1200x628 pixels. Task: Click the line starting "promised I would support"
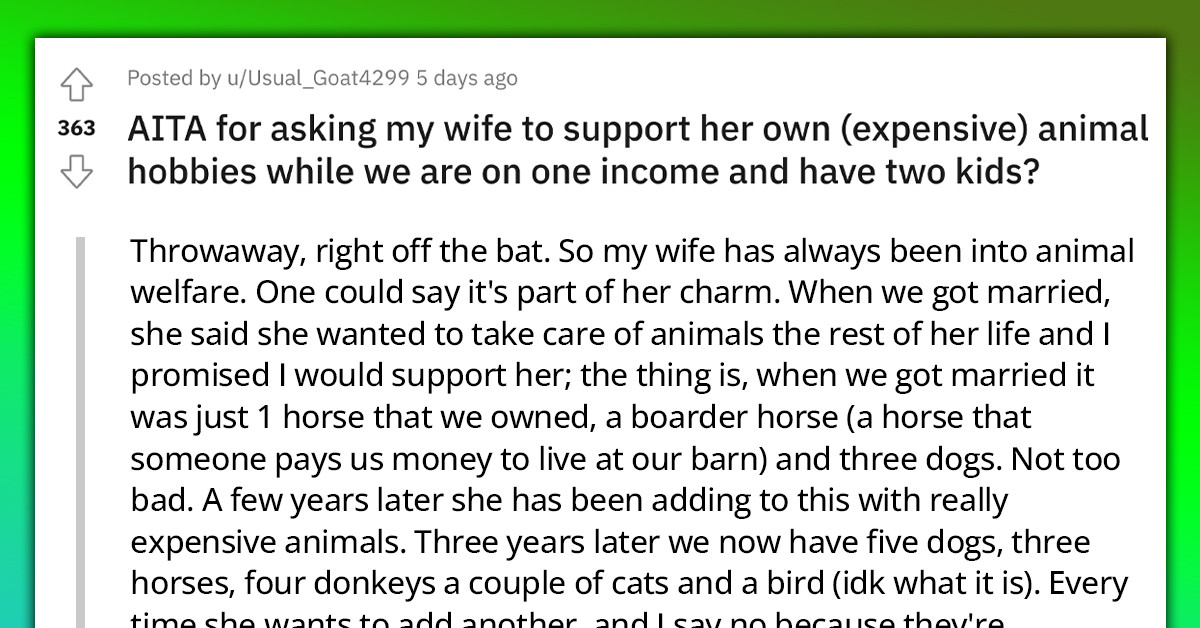coord(612,374)
